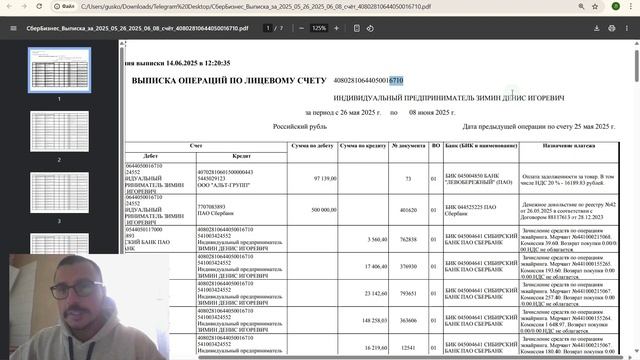640x360 pixels.
Task: Click document number 762858
Action: click(x=408, y=239)
